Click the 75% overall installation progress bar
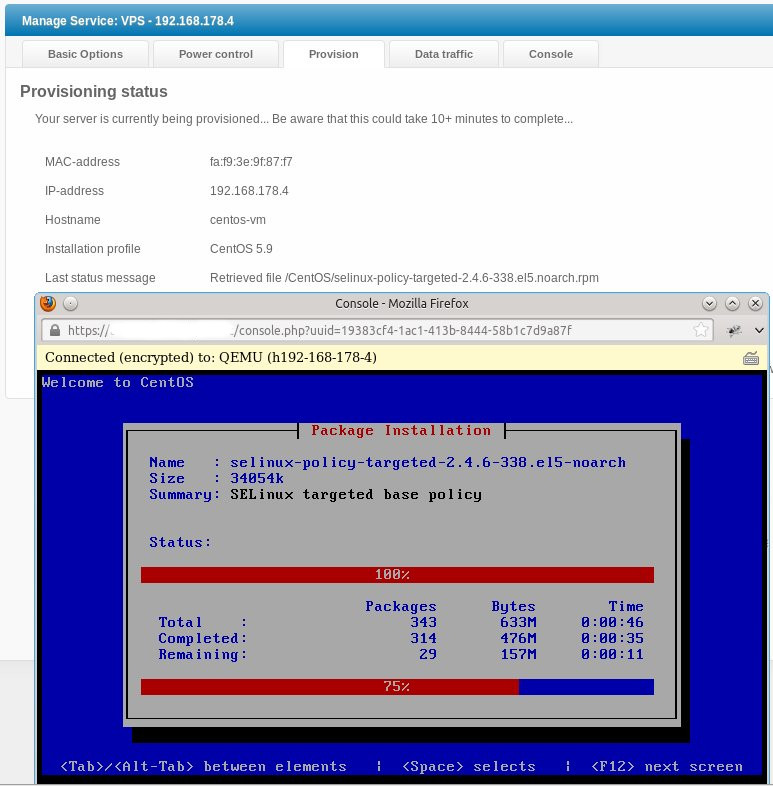Image resolution: width=773 pixels, height=786 pixels. [397, 687]
